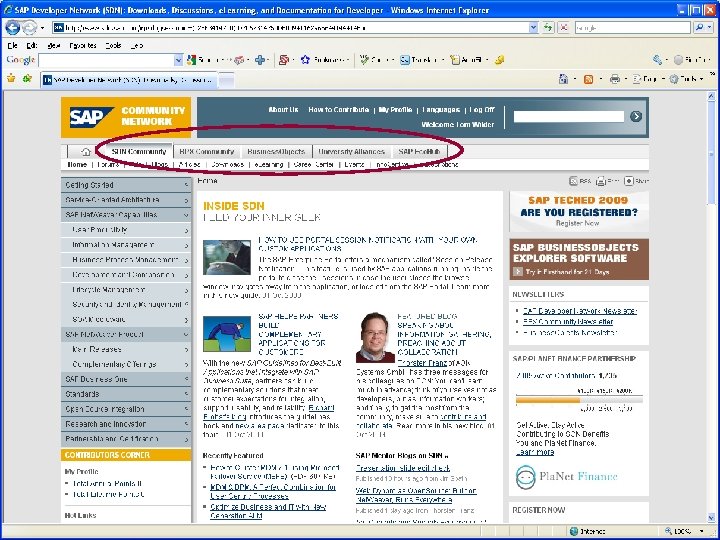The image size is (720, 540).
Task: Expand the Research and Innovation sidebar section
Action: point(126,424)
